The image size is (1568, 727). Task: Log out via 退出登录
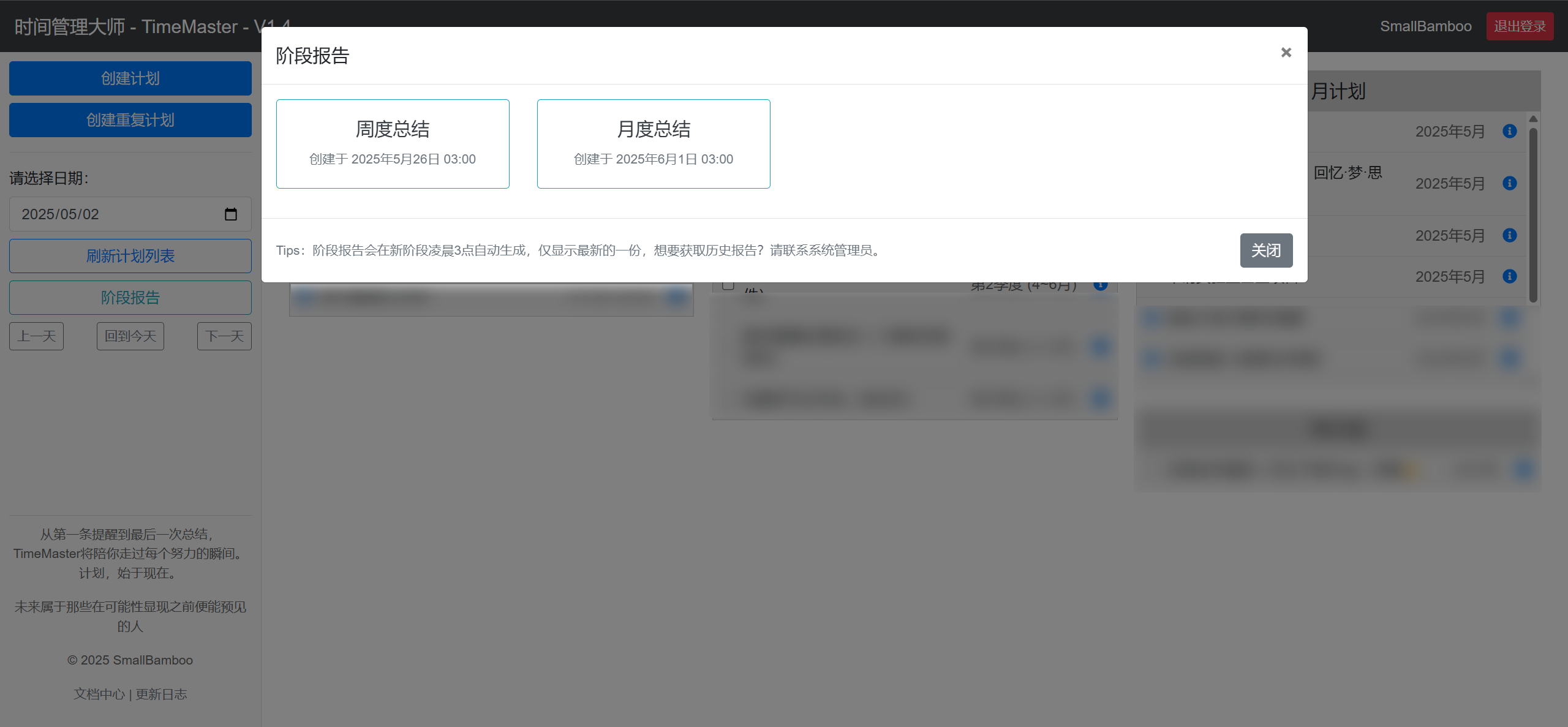click(1520, 26)
